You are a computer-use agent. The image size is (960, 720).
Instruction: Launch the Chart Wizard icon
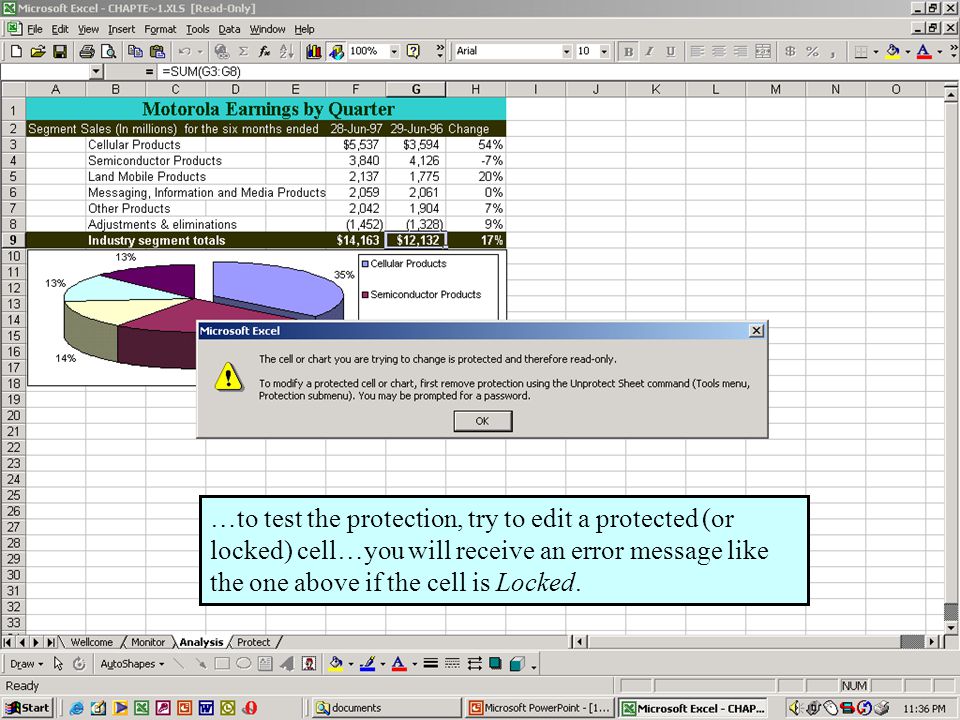[x=313, y=51]
